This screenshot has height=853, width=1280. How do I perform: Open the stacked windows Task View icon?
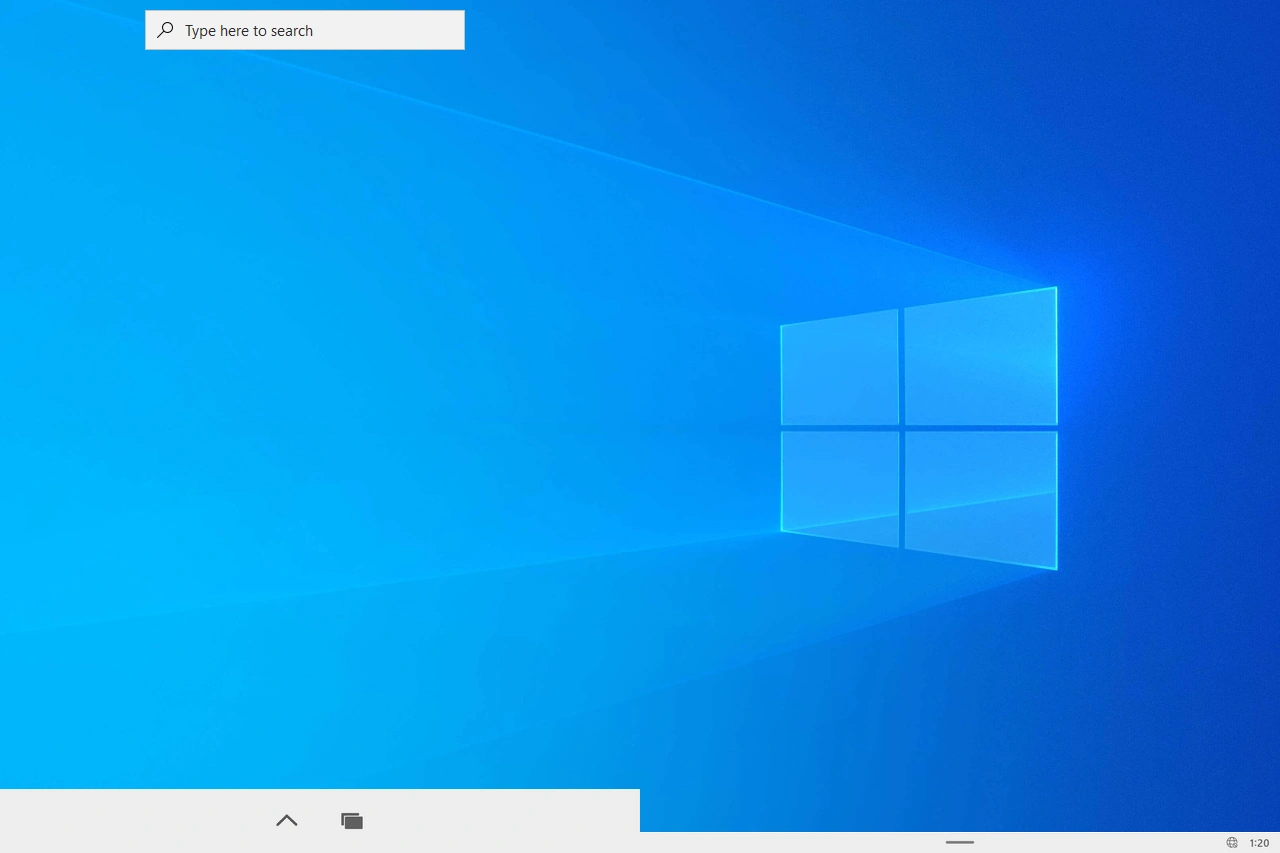(x=352, y=821)
